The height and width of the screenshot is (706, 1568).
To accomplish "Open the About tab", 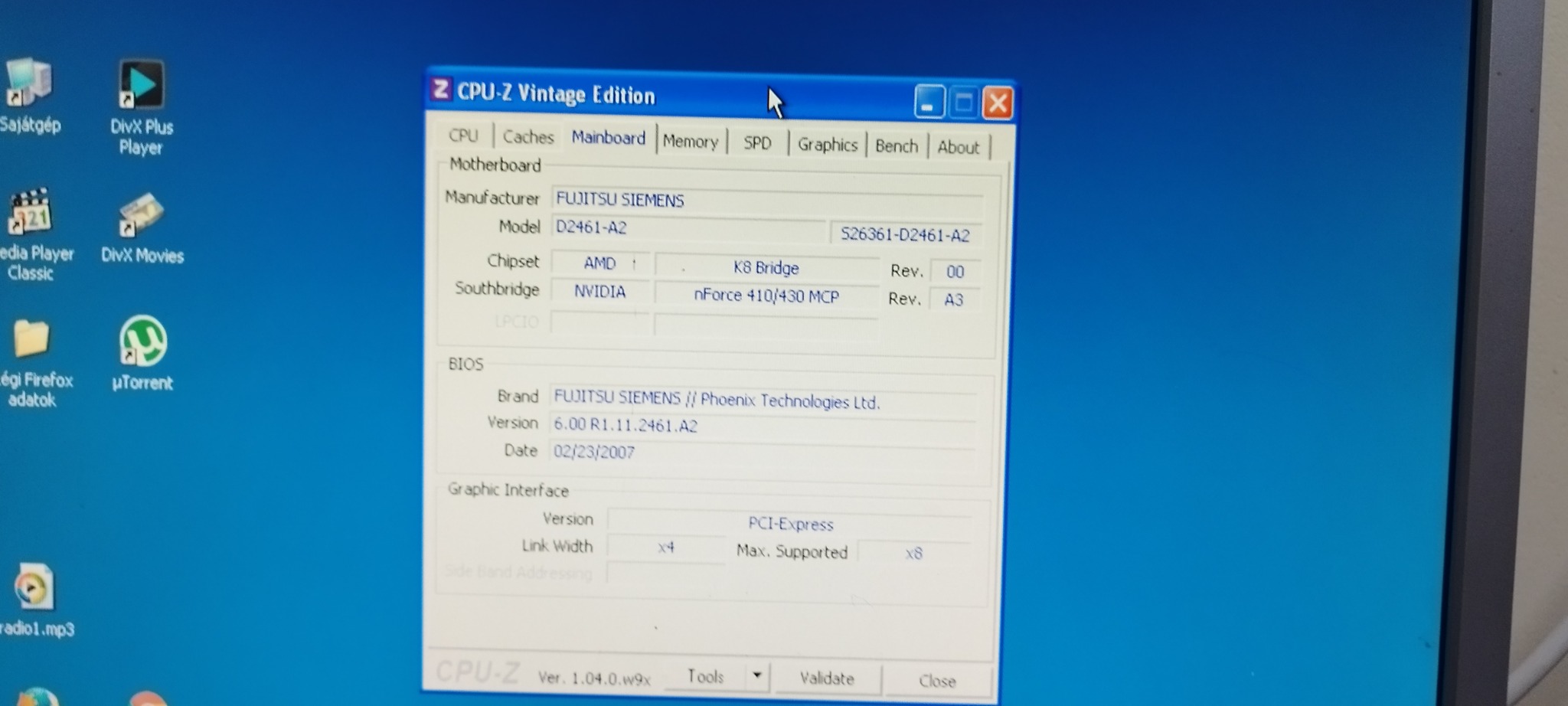I will [x=959, y=147].
